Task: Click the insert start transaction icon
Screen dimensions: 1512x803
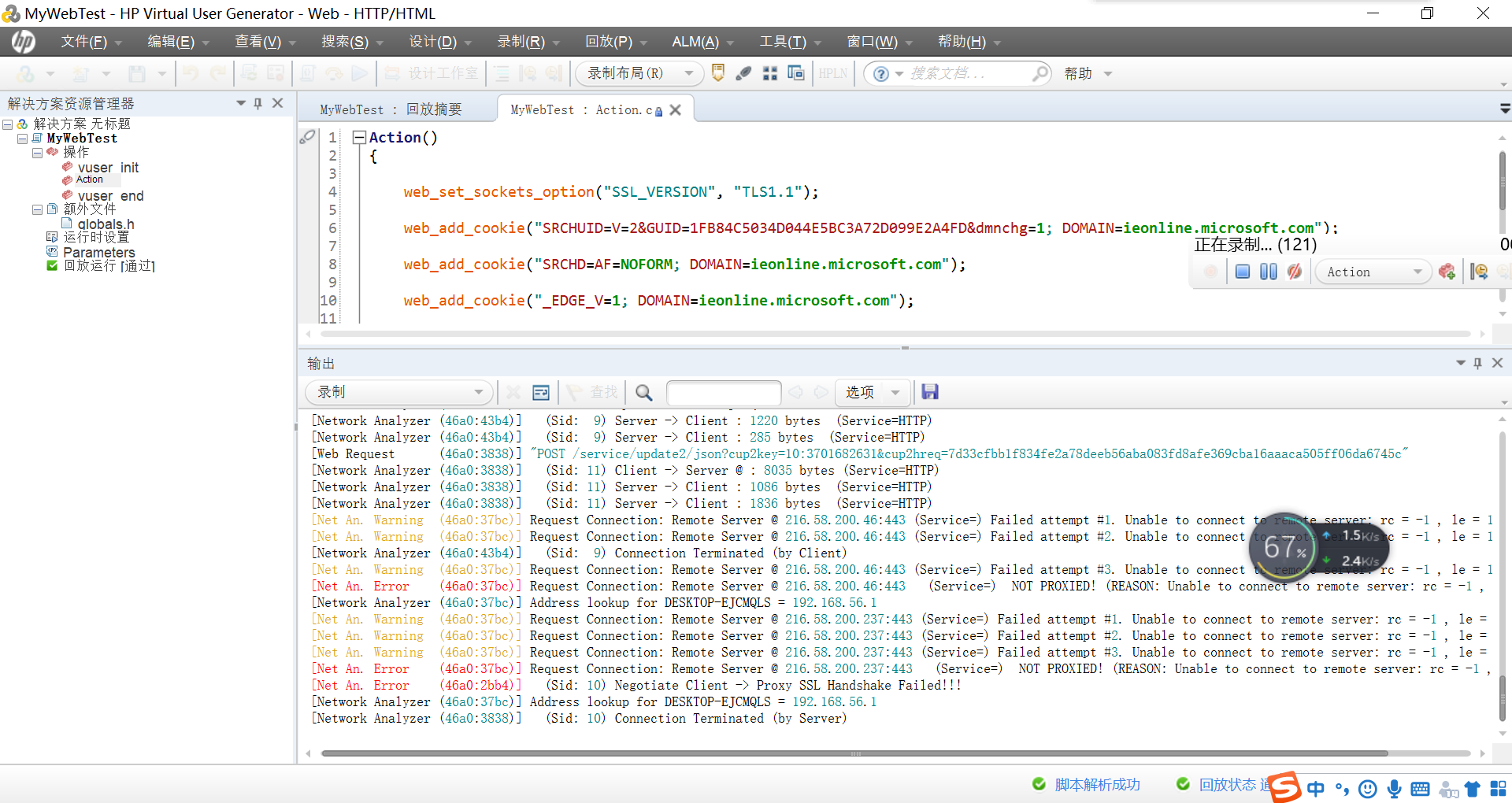Action: (1479, 272)
